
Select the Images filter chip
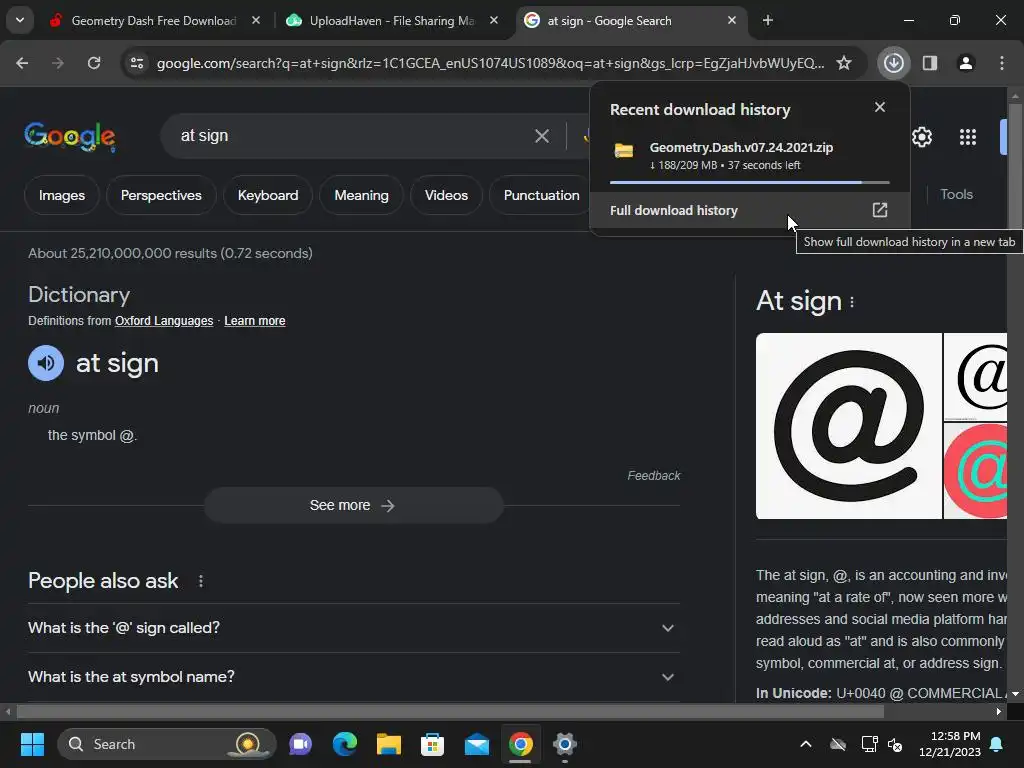62,195
